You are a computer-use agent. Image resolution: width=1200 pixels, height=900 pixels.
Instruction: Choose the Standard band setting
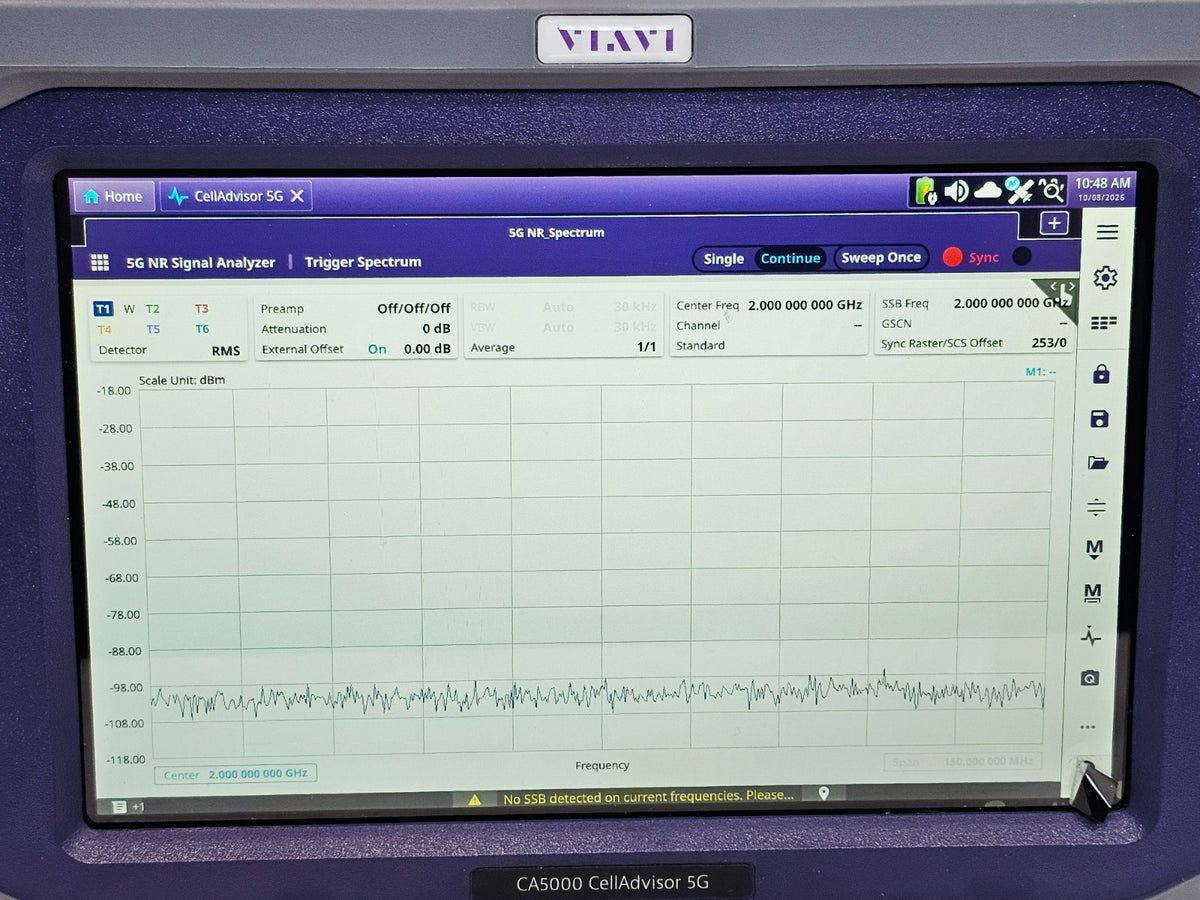click(769, 345)
